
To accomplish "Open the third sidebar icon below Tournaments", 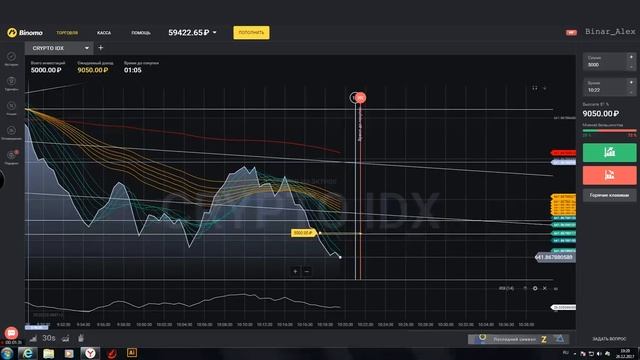I will click(11, 108).
